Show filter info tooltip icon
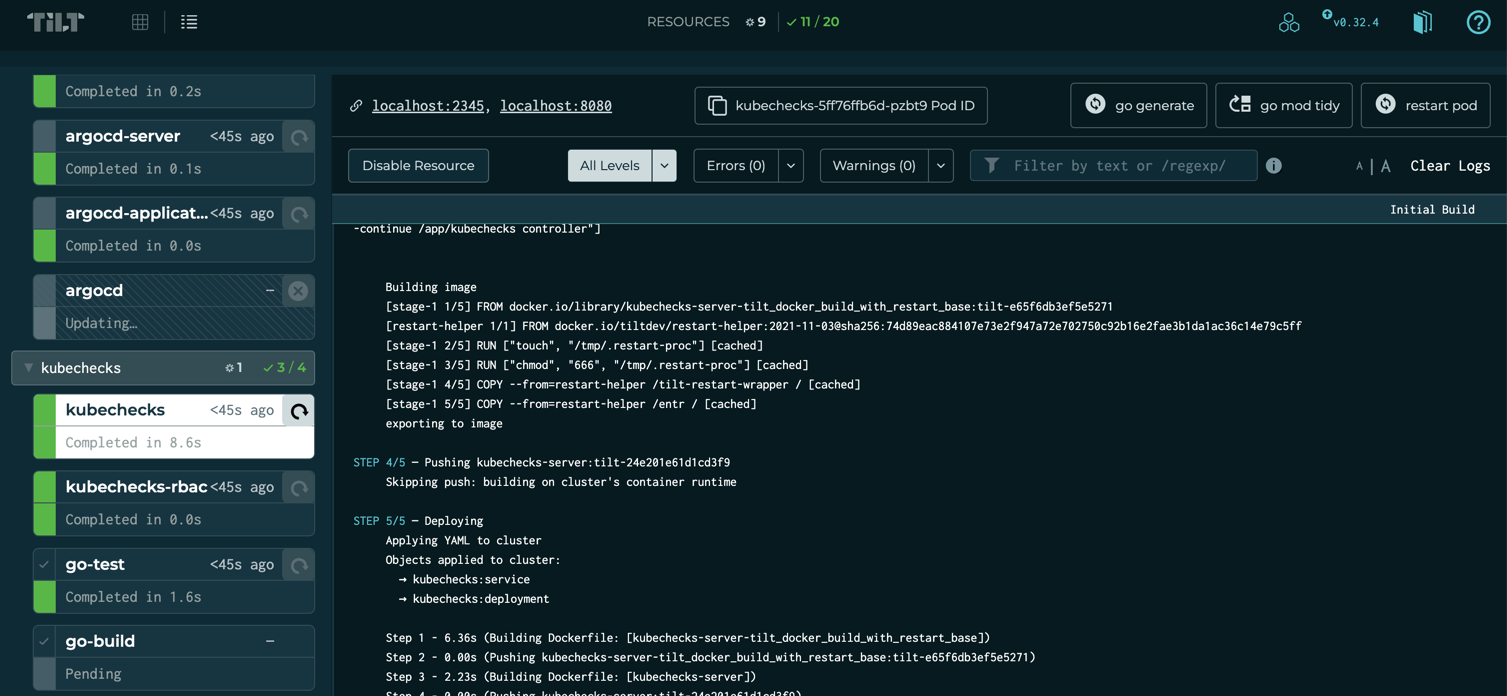This screenshot has height=696, width=1507. point(1273,165)
